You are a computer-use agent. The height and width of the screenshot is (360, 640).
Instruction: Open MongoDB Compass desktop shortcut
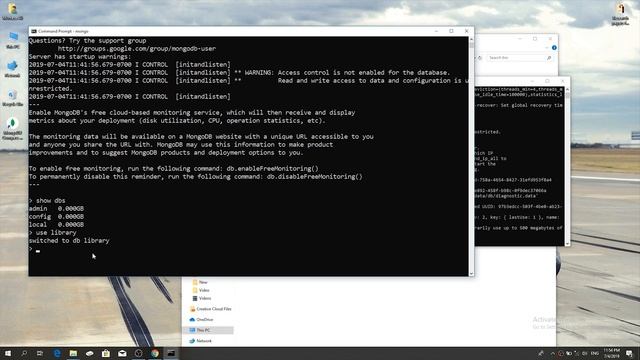pos(13,129)
